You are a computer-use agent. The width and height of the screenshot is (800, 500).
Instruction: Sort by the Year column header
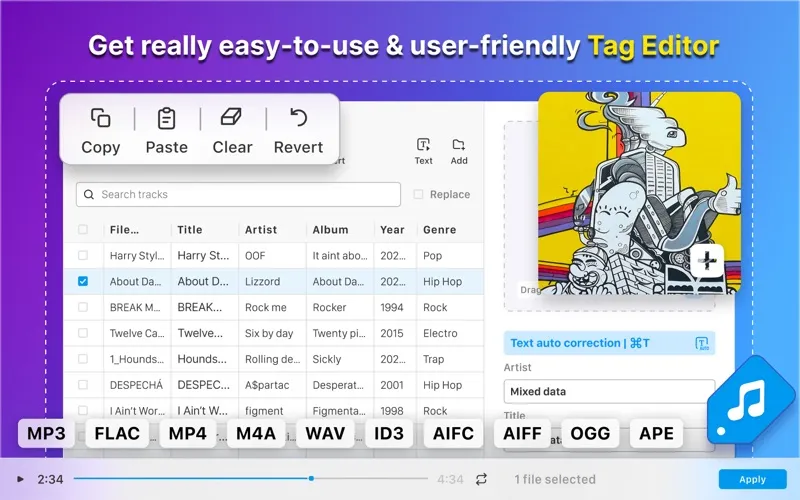pos(392,230)
